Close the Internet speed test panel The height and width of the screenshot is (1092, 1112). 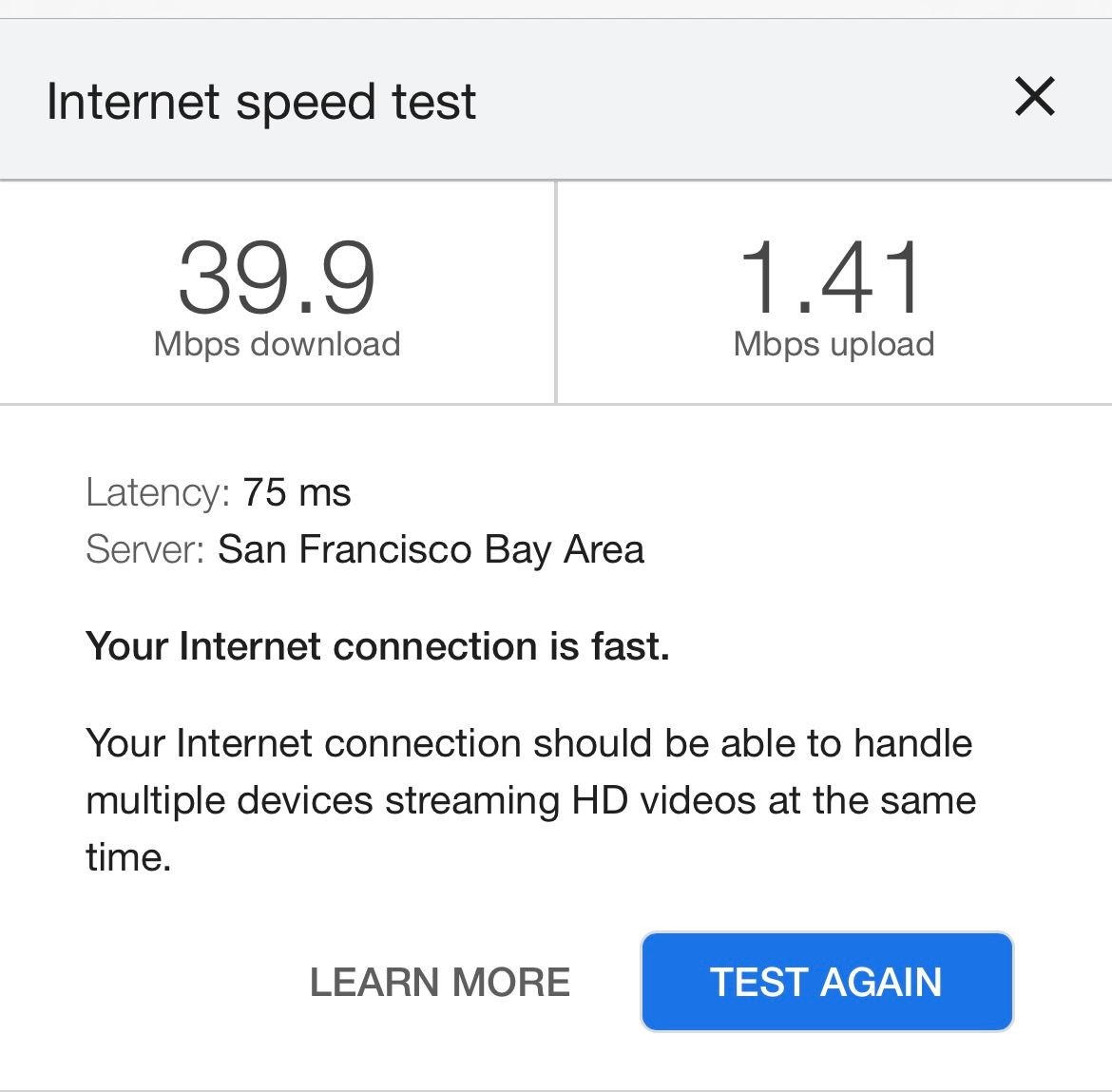[1034, 97]
